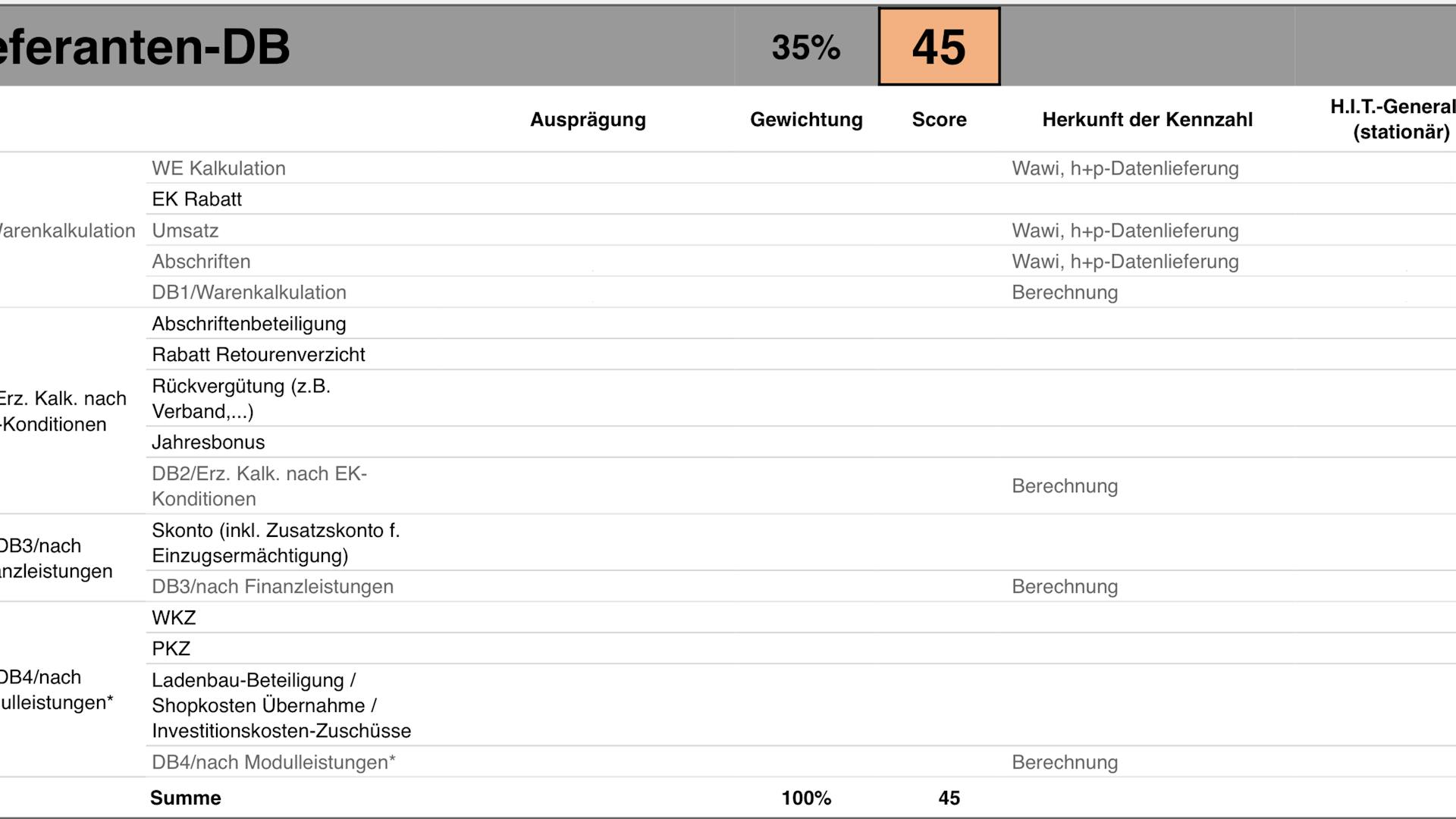Click the Abschriften row label

[x=201, y=262]
